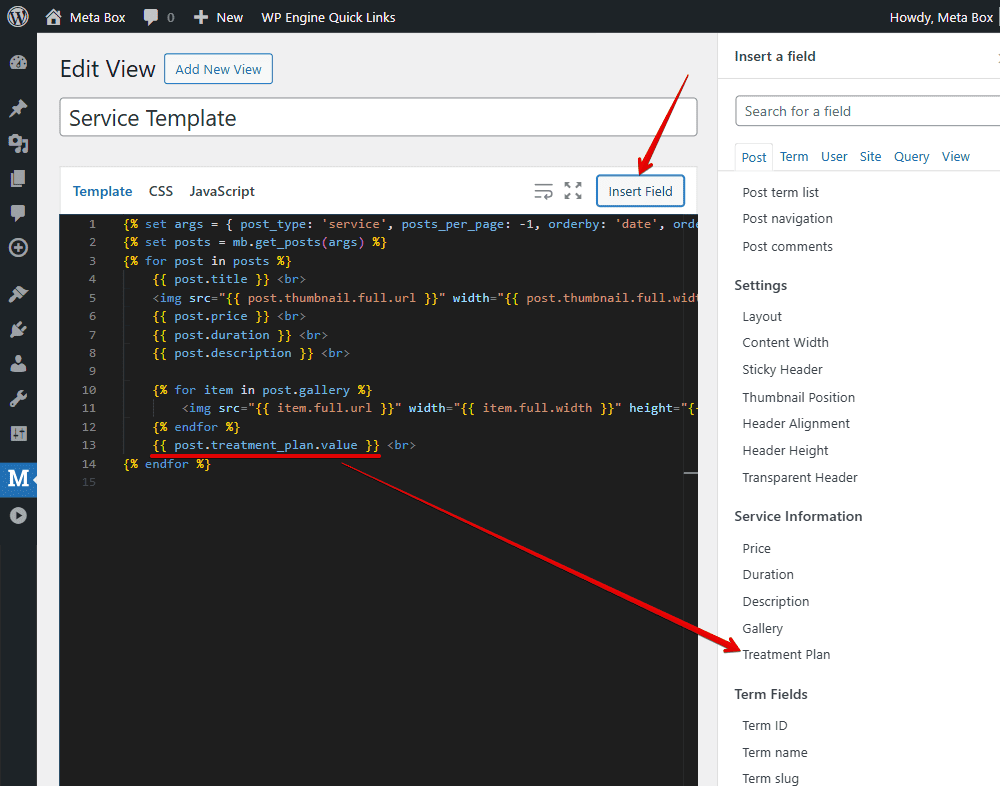
Task: Select the Site tab in field panel
Action: tap(871, 156)
